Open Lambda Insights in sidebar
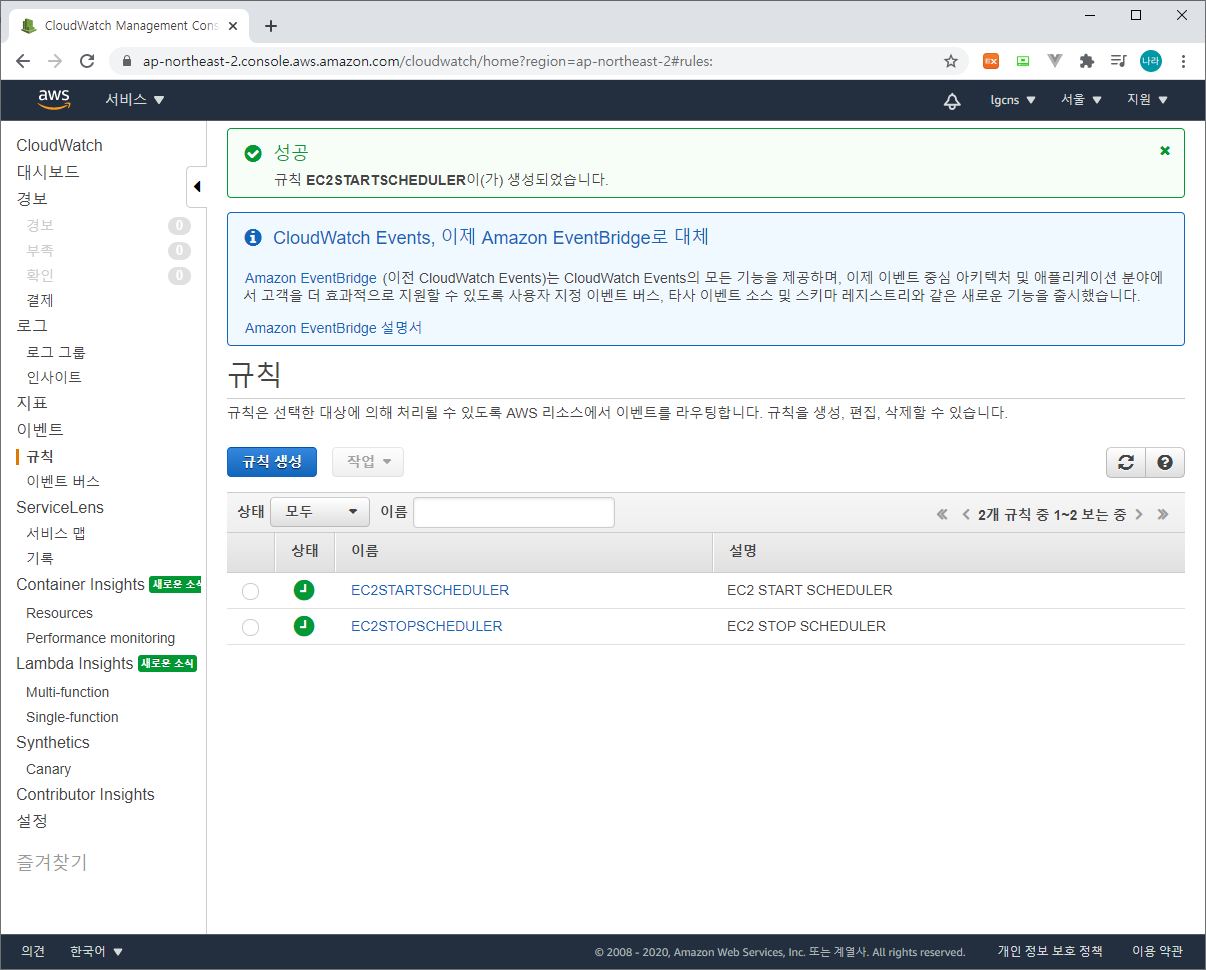 74,664
